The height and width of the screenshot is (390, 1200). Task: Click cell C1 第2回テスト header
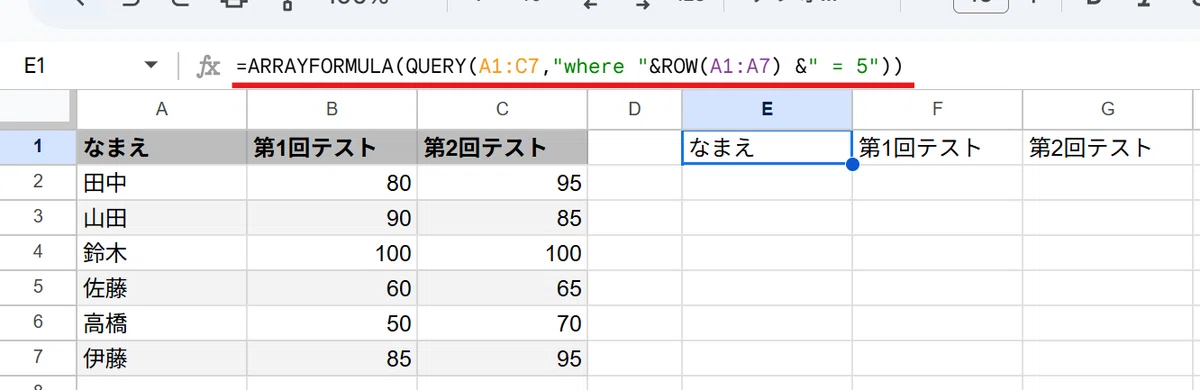point(502,148)
